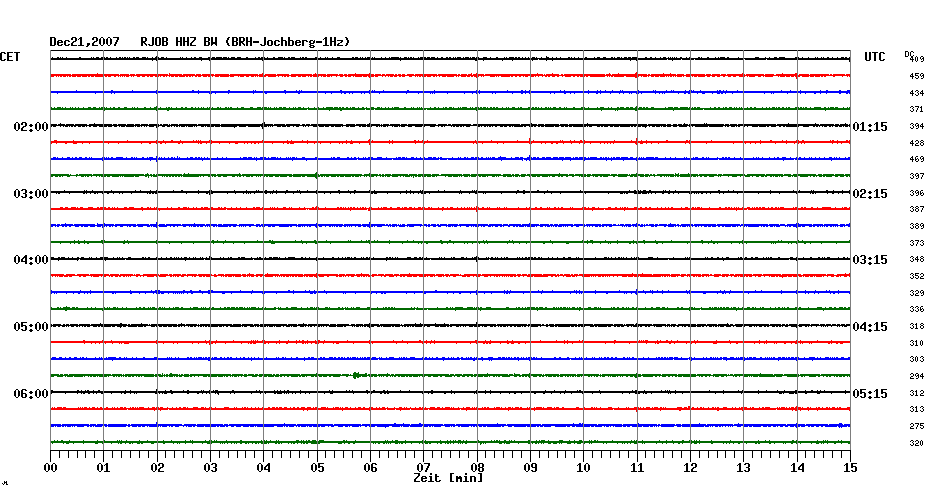Screen dimensions: 930x494
Task: Click the UTC timezone header
Action: point(875,57)
